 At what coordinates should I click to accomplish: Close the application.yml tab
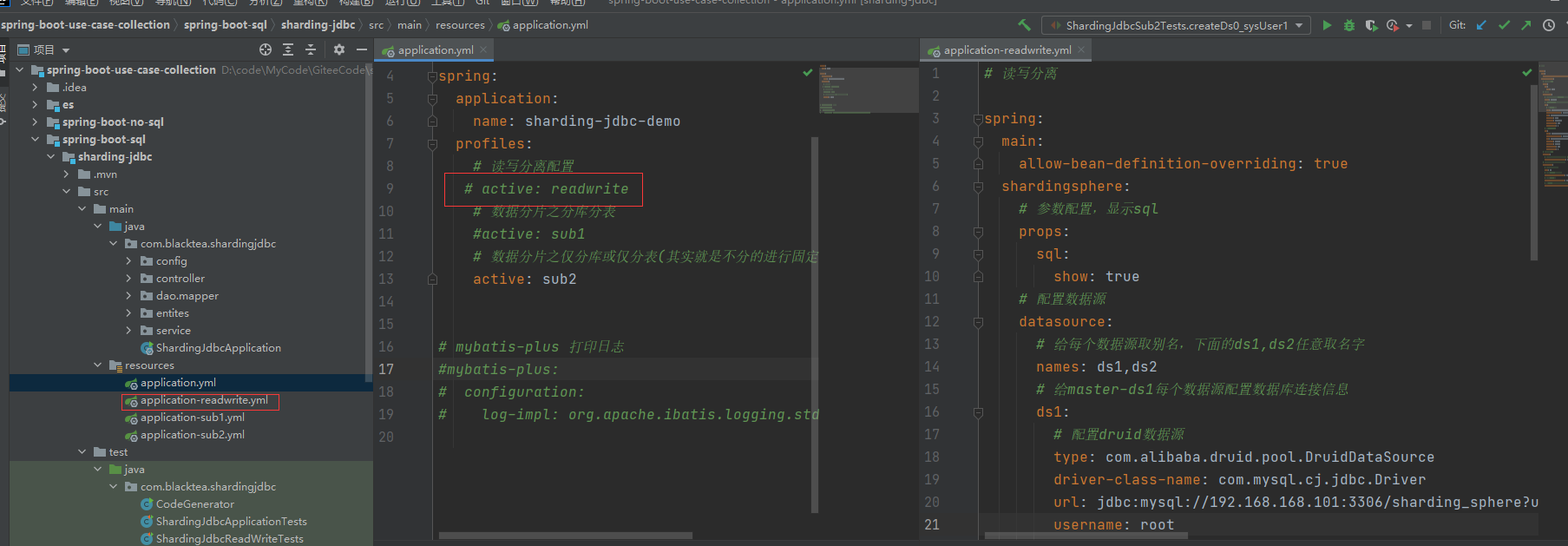(483, 50)
